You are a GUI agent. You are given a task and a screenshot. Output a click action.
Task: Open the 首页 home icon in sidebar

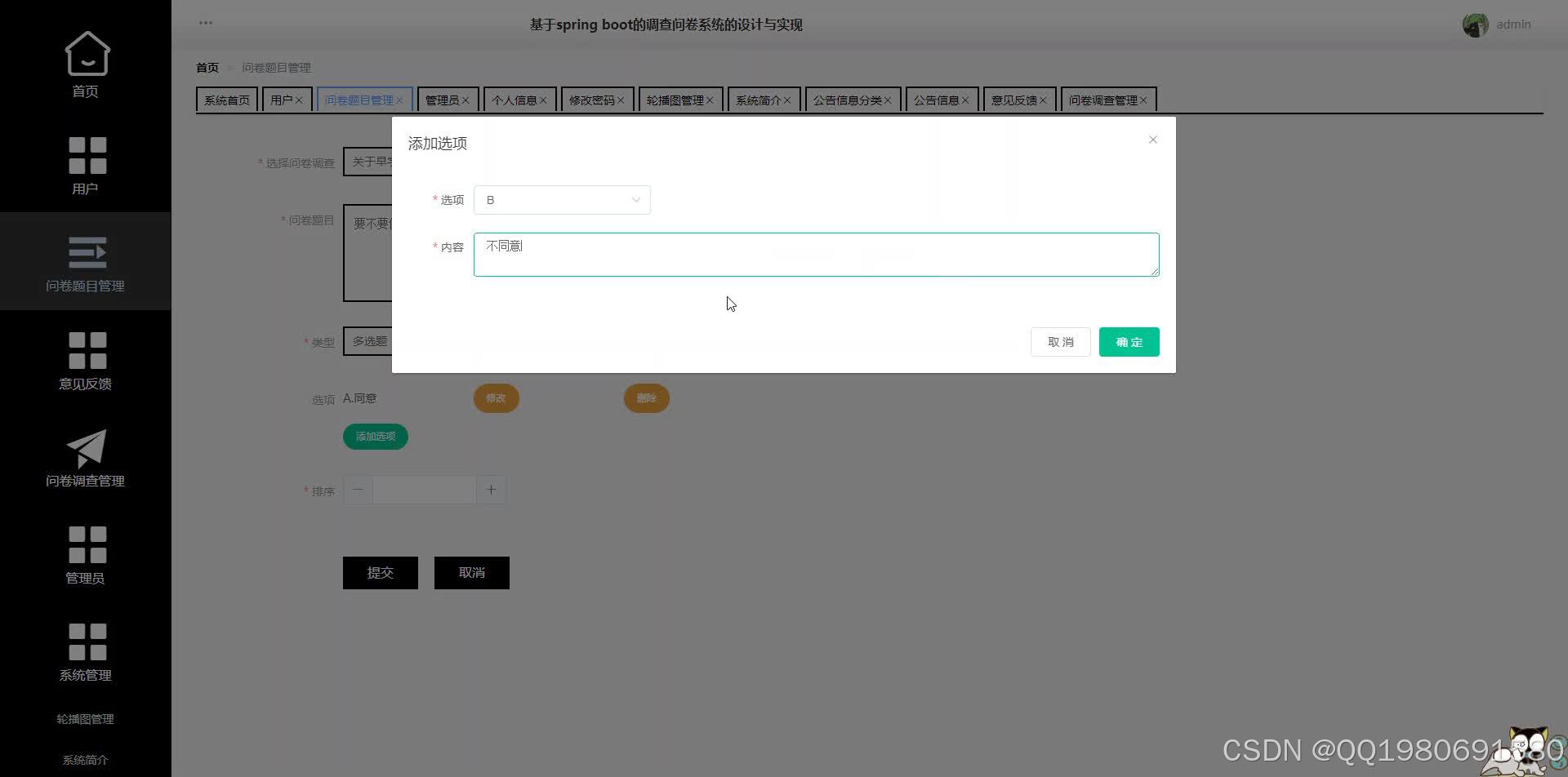[85, 64]
